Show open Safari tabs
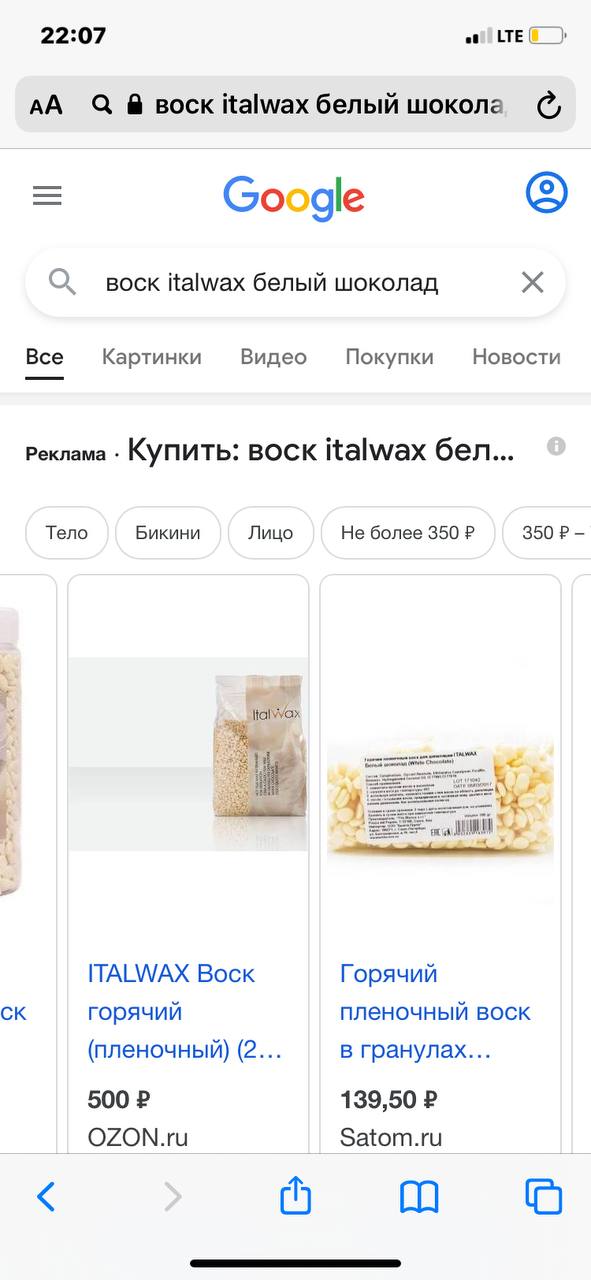 [x=544, y=1196]
